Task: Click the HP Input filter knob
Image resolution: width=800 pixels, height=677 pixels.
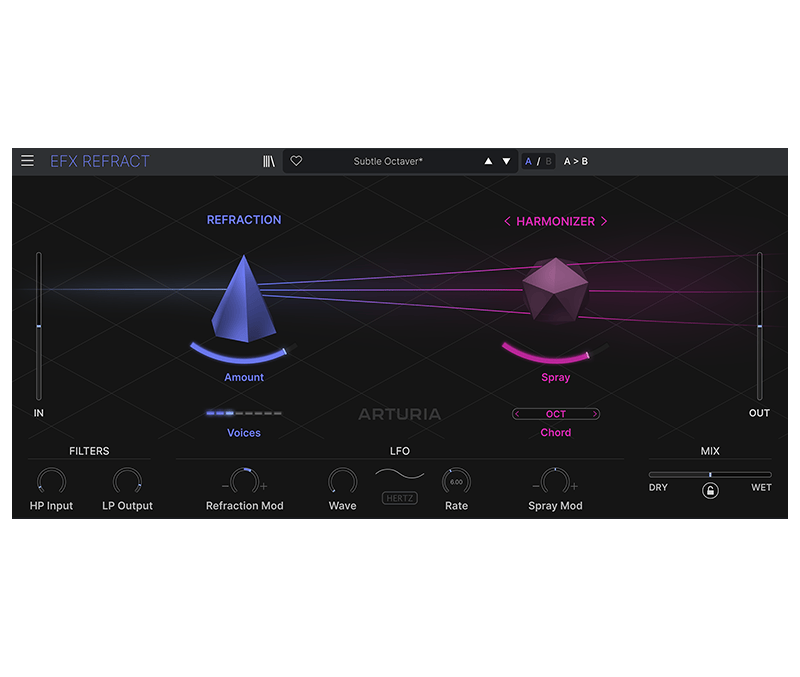Action: point(50,482)
